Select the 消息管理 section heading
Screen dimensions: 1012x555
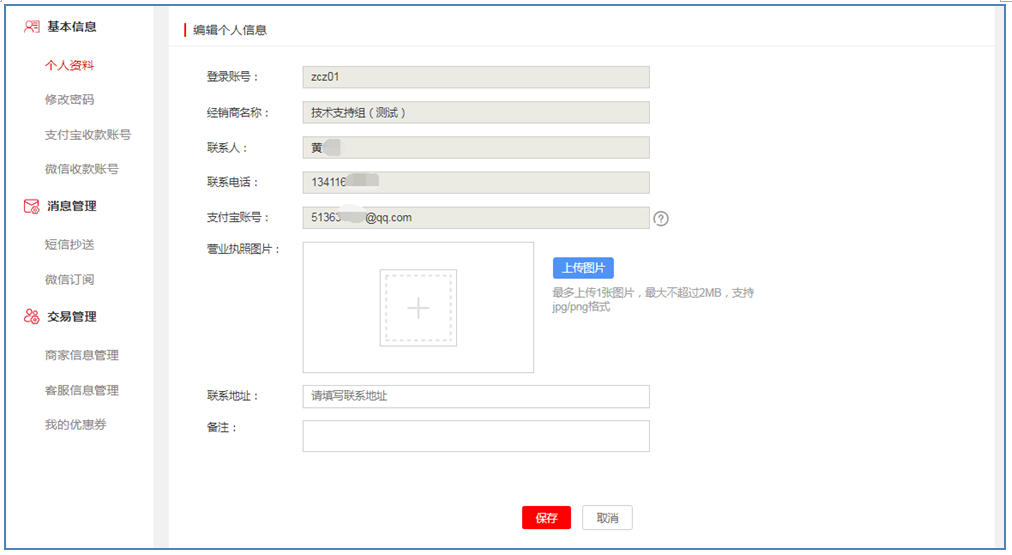tap(72, 206)
